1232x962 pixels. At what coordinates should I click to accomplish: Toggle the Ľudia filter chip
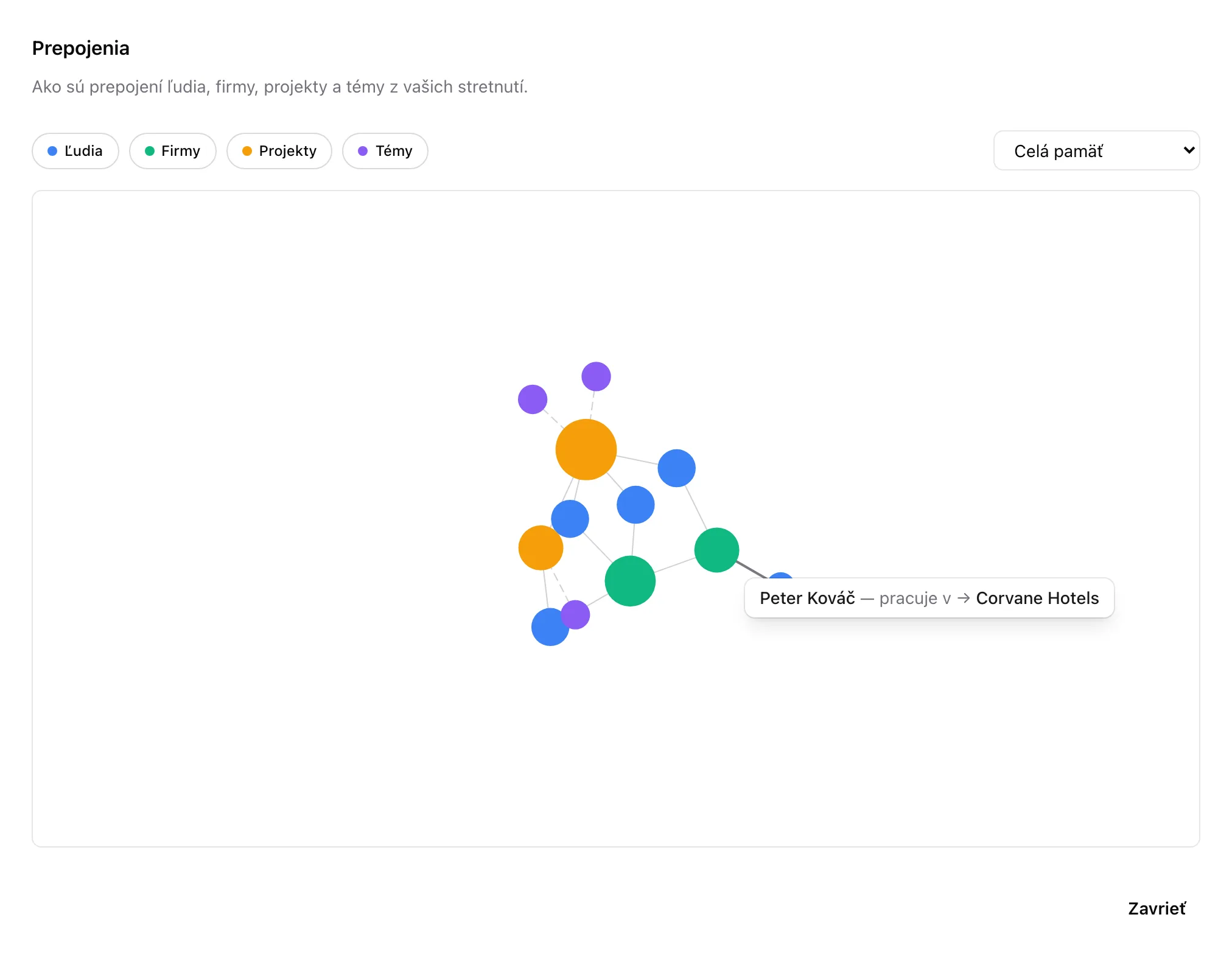[75, 151]
